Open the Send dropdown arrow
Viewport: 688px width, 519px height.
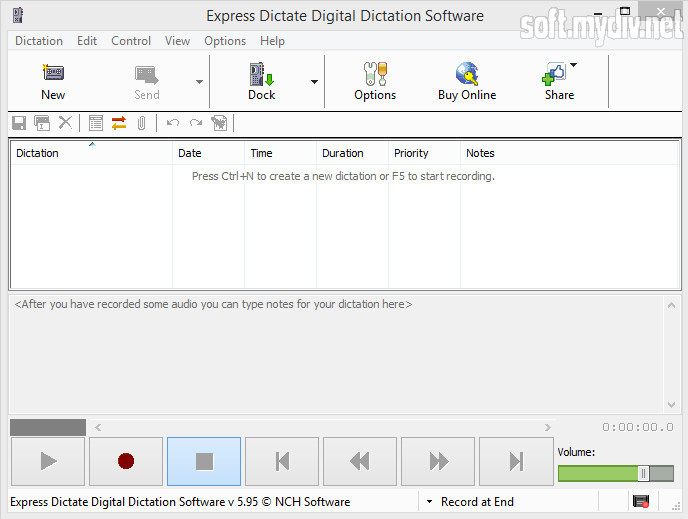click(199, 82)
